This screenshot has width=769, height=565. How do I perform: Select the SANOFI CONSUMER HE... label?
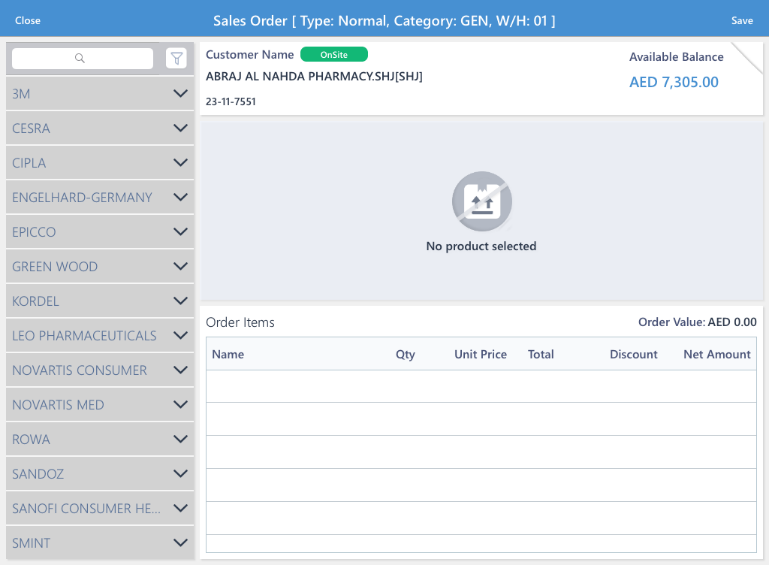click(86, 509)
